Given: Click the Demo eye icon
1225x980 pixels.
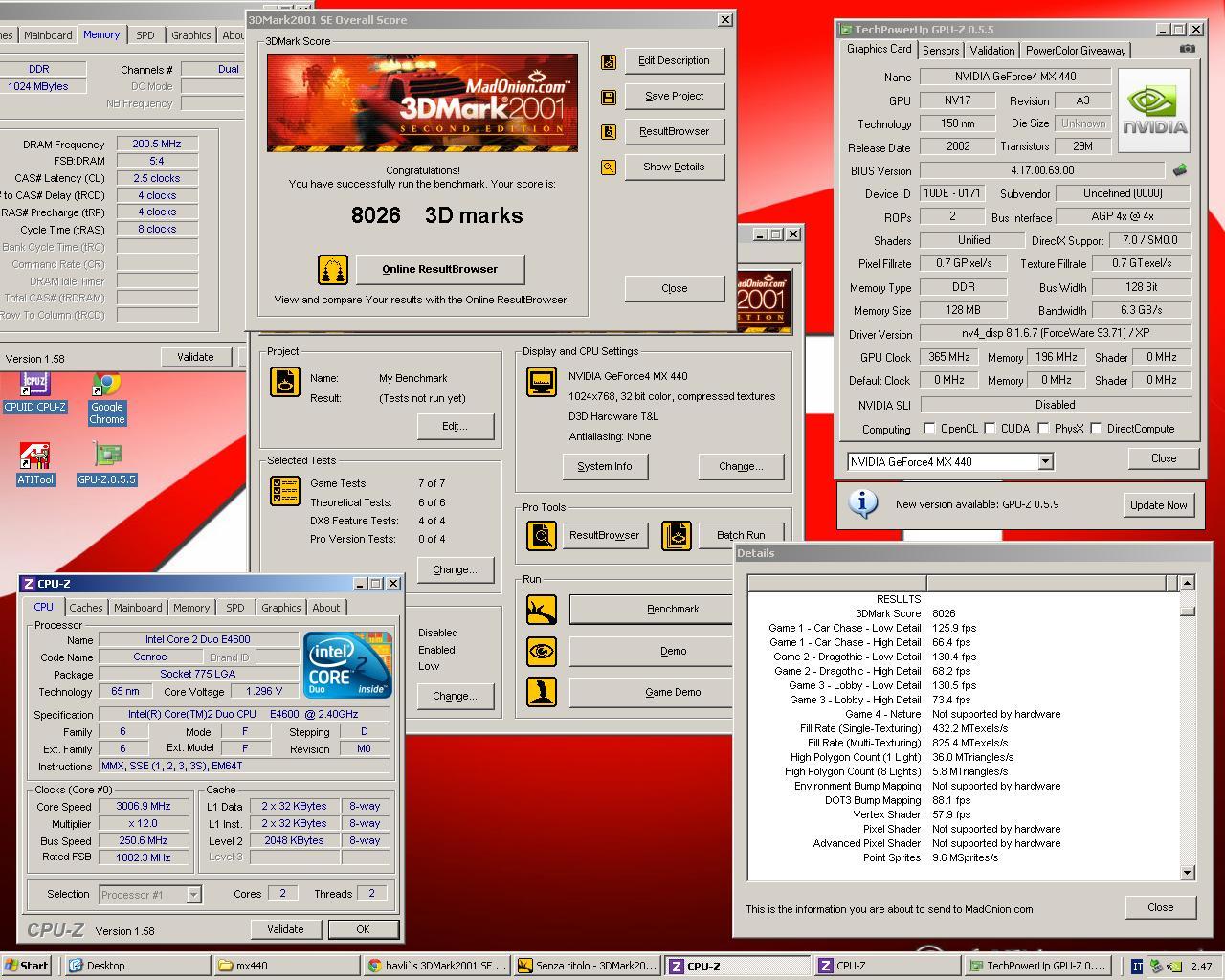Looking at the screenshot, I should pyautogui.click(x=542, y=651).
